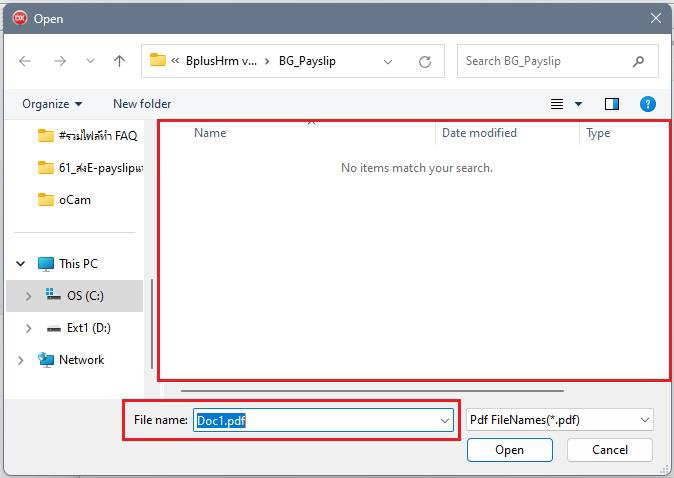
Task: Expand the Network tree node
Action: [x=21, y=360]
